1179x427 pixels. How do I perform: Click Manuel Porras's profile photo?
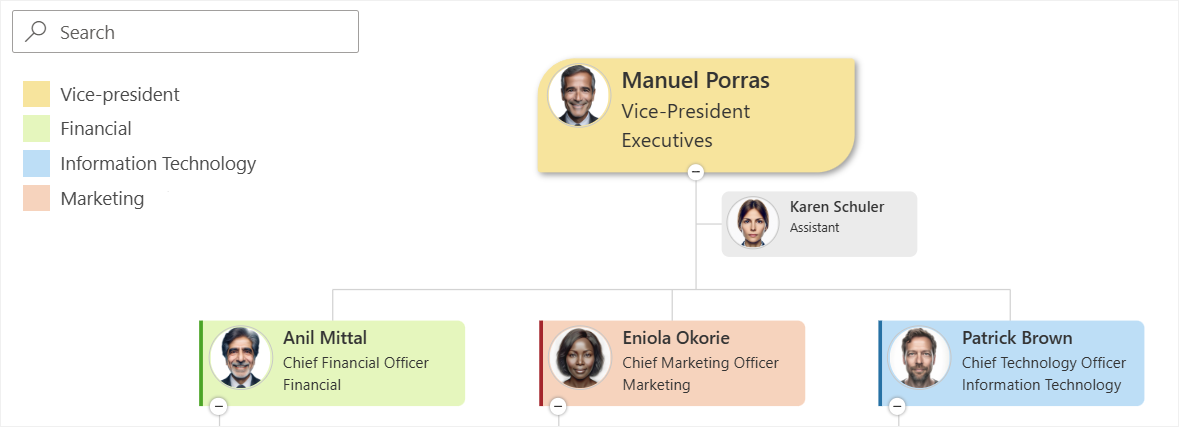[x=579, y=96]
